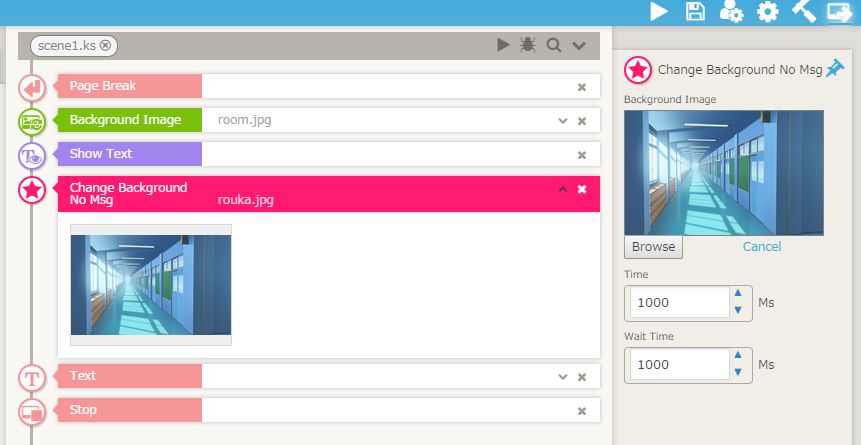Viewport: 861px width, 445px height.
Task: Select the Change Background No Msg component header
Action: 328,194
